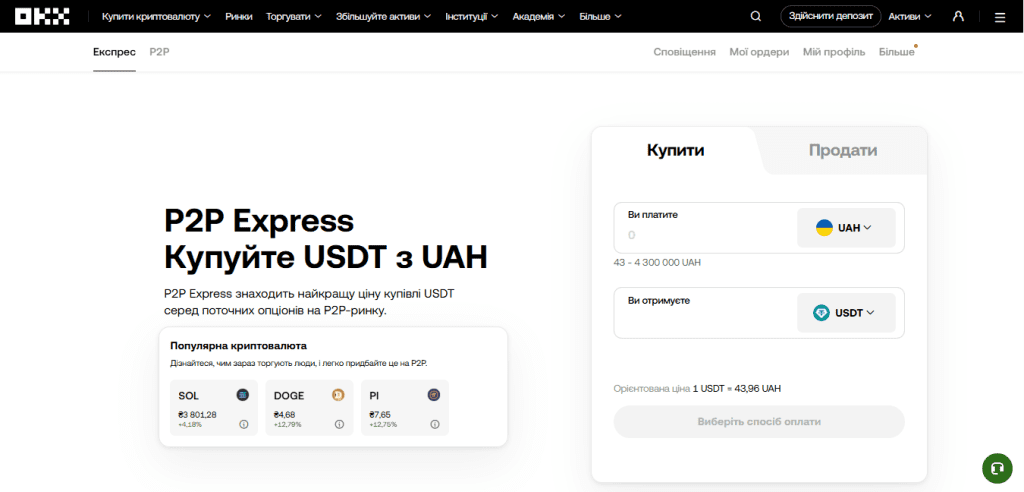The width and height of the screenshot is (1024, 492).
Task: Select the Продати tab
Action: pos(843,150)
